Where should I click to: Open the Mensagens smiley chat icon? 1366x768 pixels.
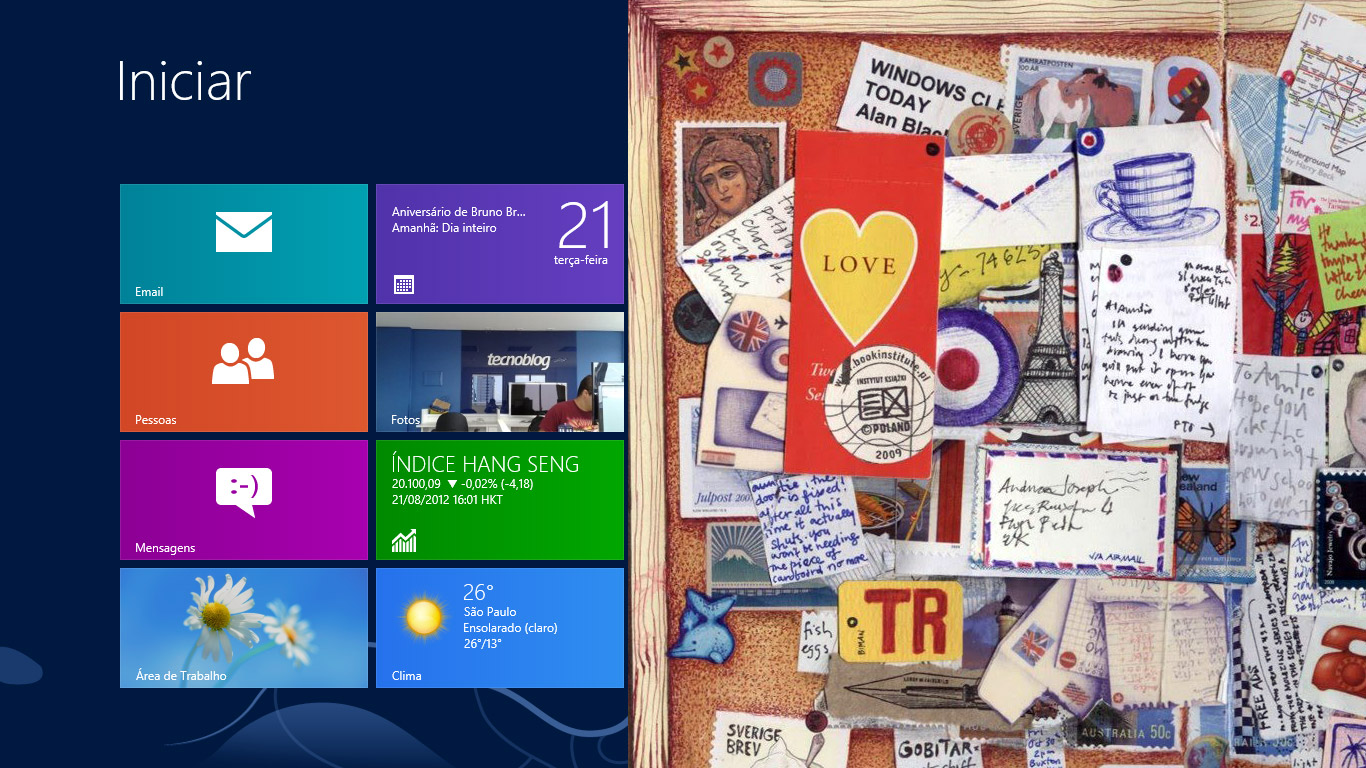pos(244,492)
